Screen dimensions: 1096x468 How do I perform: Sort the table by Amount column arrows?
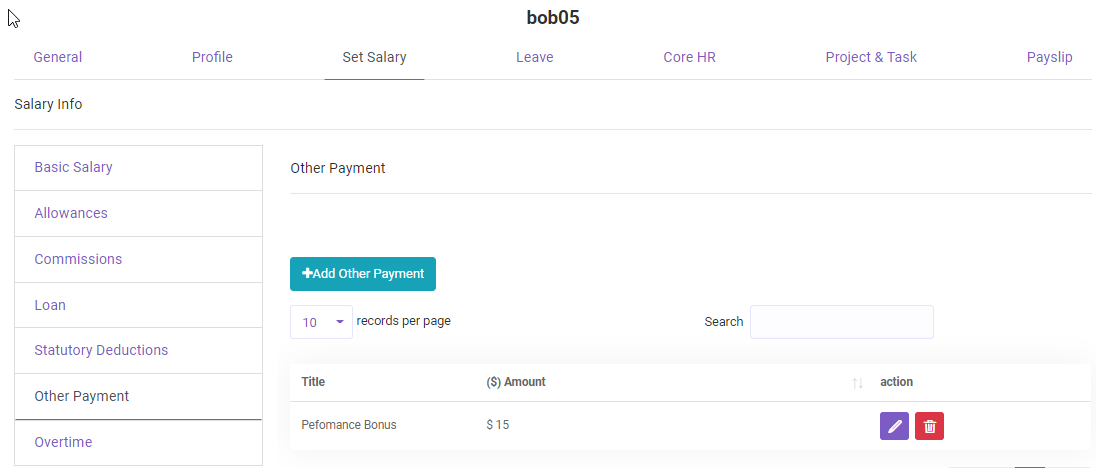857,383
